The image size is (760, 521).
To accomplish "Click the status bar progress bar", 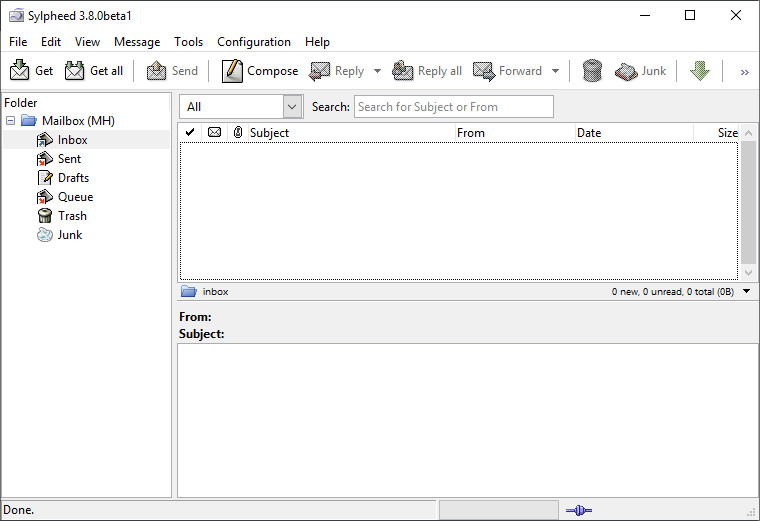I will [x=499, y=510].
